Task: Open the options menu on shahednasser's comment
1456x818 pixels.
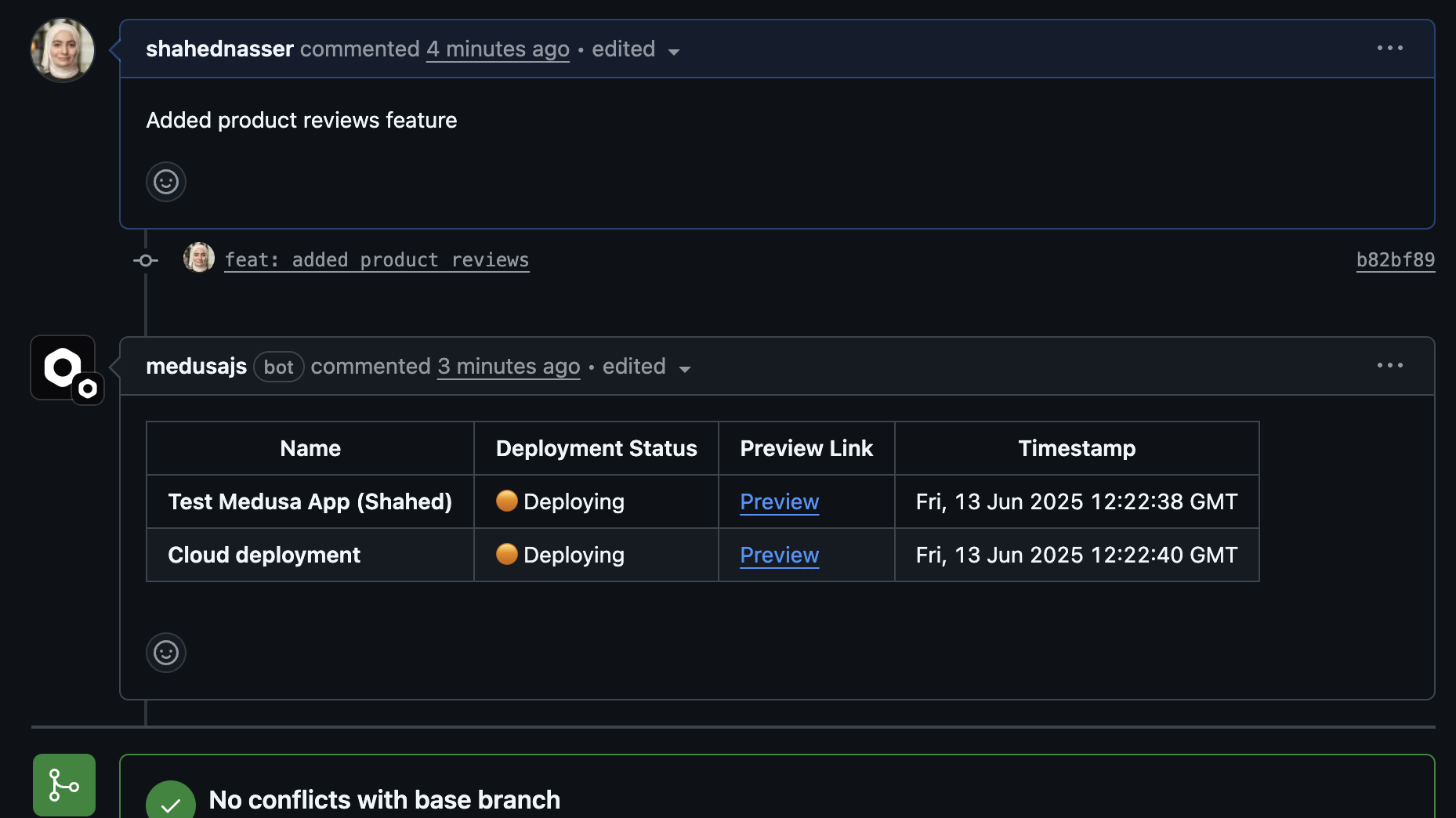Action: coord(1389,48)
